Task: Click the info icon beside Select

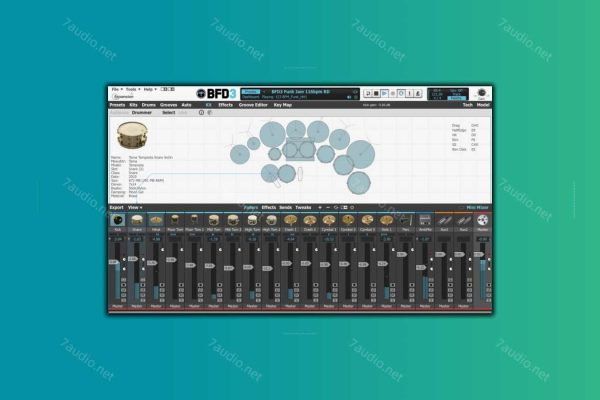Action: click(201, 113)
